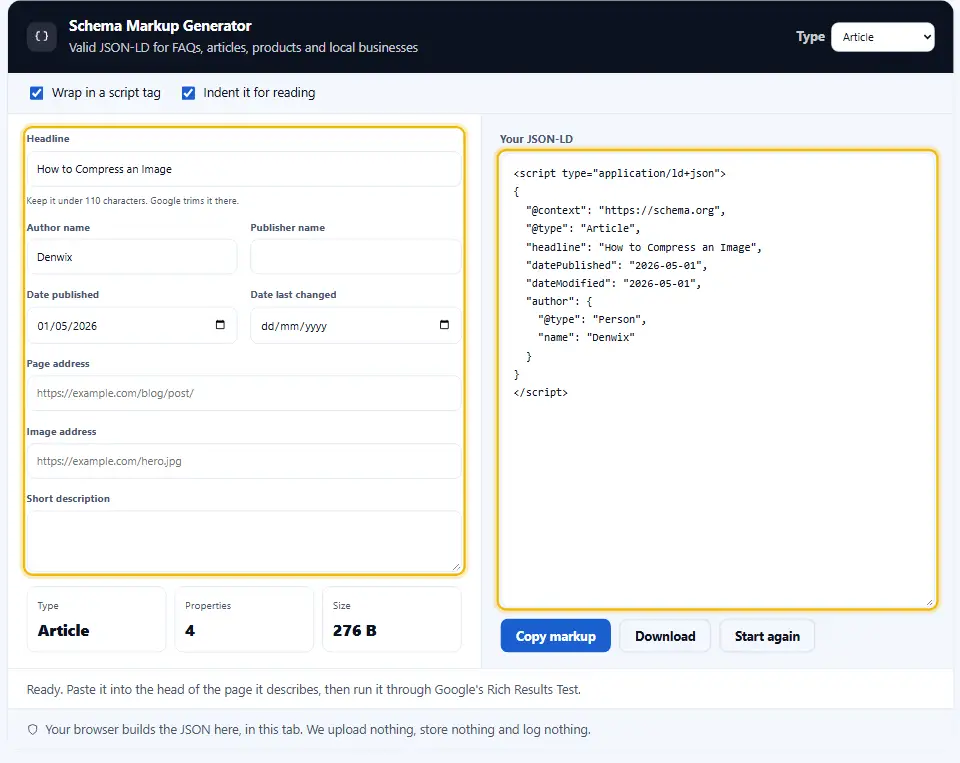Click the "Keep it under 110 characters" hint
The height and width of the screenshot is (763, 960).
point(132,201)
